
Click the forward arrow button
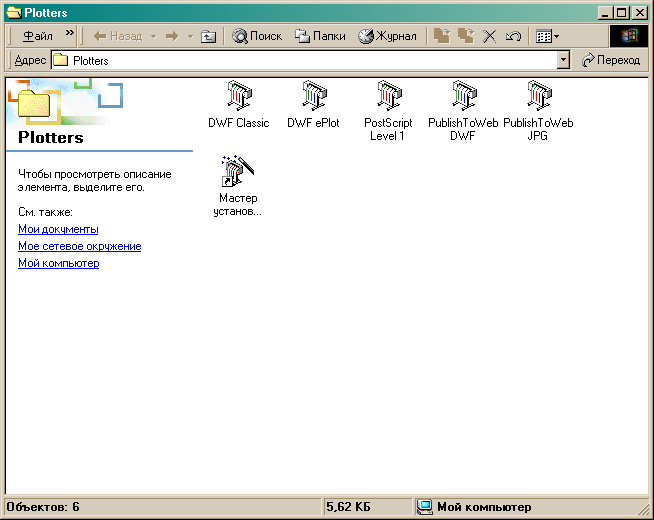pyautogui.click(x=172, y=37)
